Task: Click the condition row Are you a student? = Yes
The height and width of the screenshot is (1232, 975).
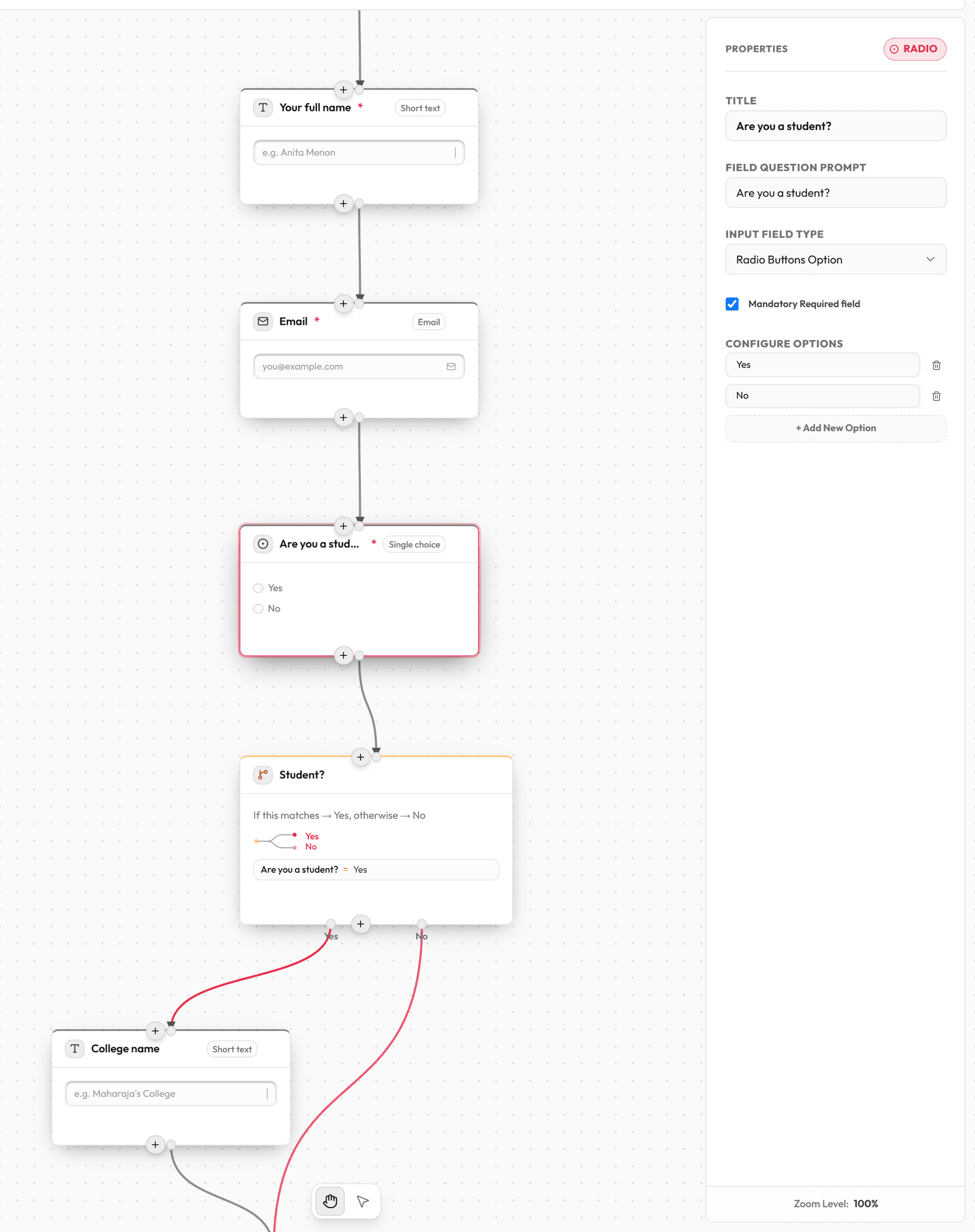Action: 376,870
